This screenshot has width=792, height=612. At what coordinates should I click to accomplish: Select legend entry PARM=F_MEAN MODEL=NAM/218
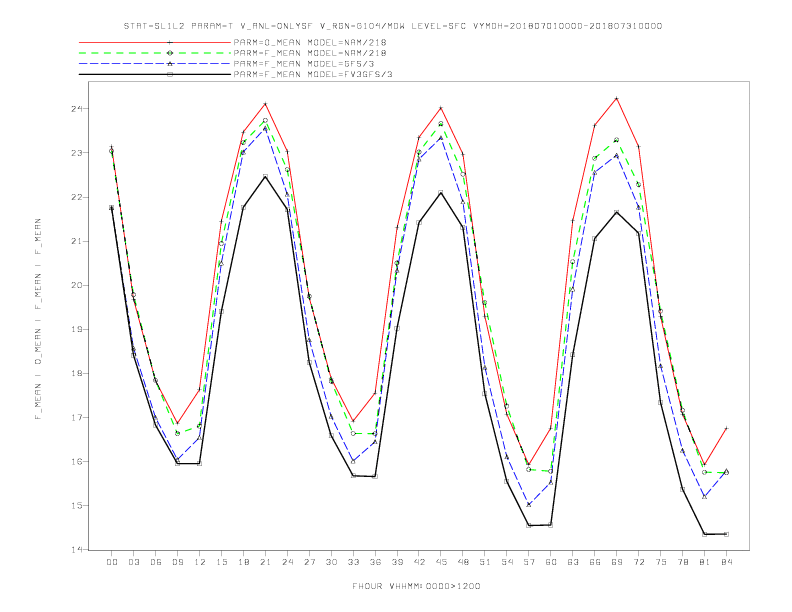[310, 53]
